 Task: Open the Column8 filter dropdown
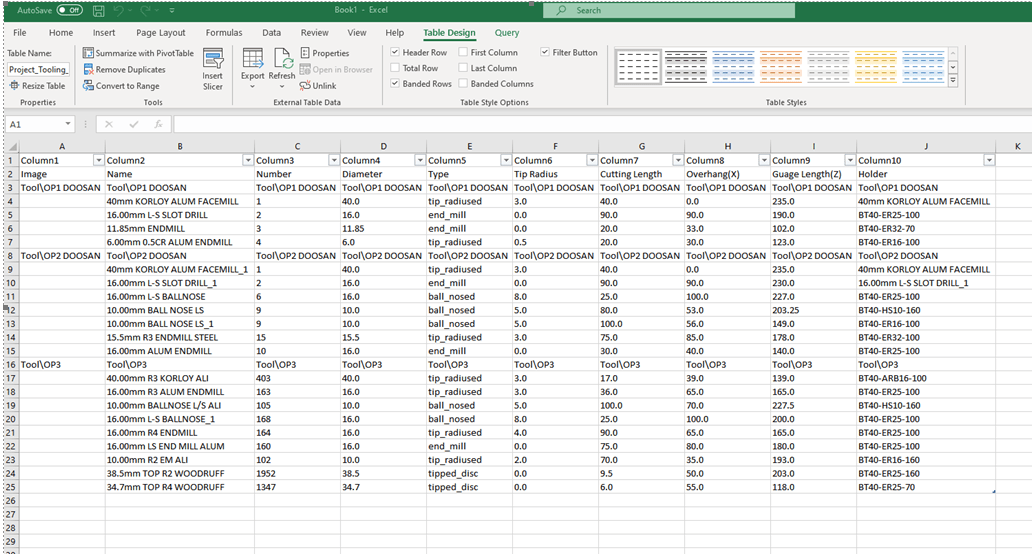click(x=764, y=161)
